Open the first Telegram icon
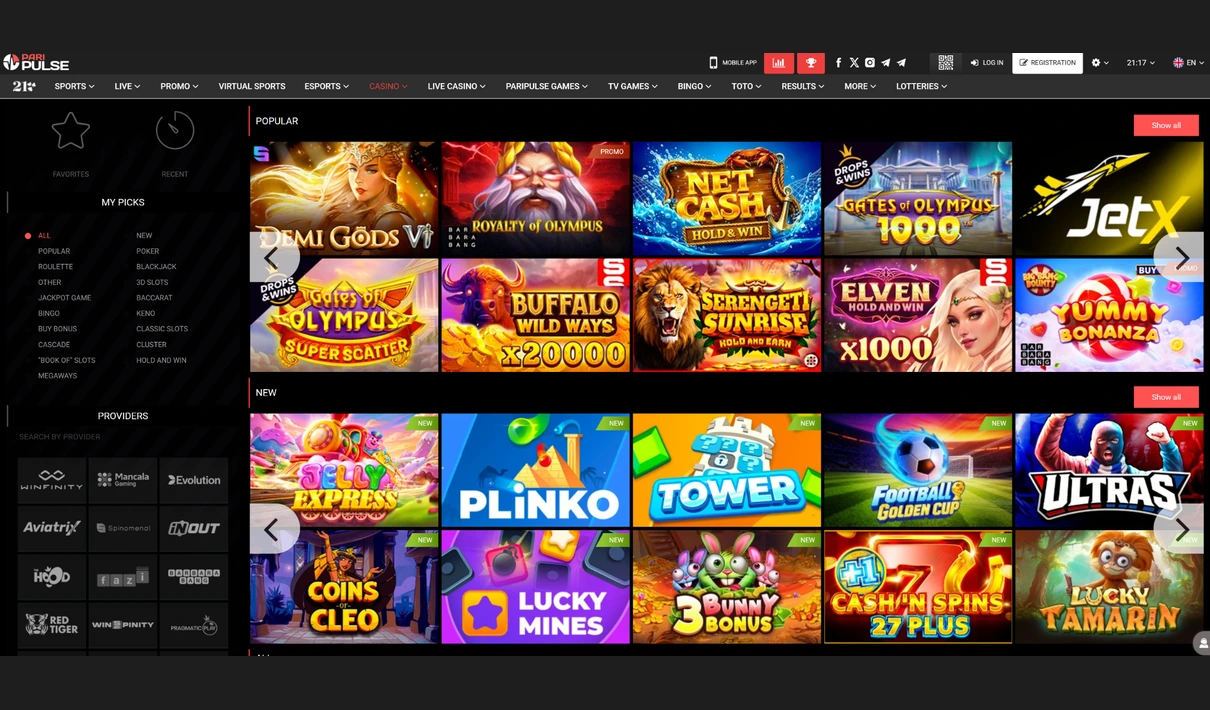This screenshot has height=710, width=1210. 885,63
